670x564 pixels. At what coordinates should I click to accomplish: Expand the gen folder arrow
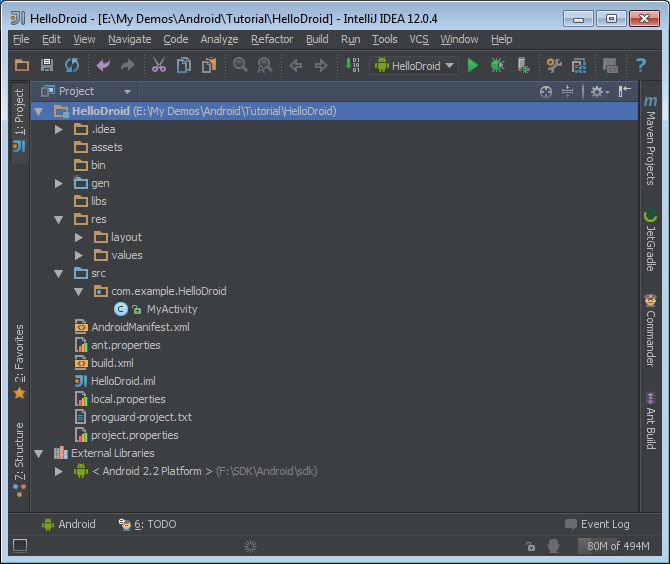tap(59, 184)
